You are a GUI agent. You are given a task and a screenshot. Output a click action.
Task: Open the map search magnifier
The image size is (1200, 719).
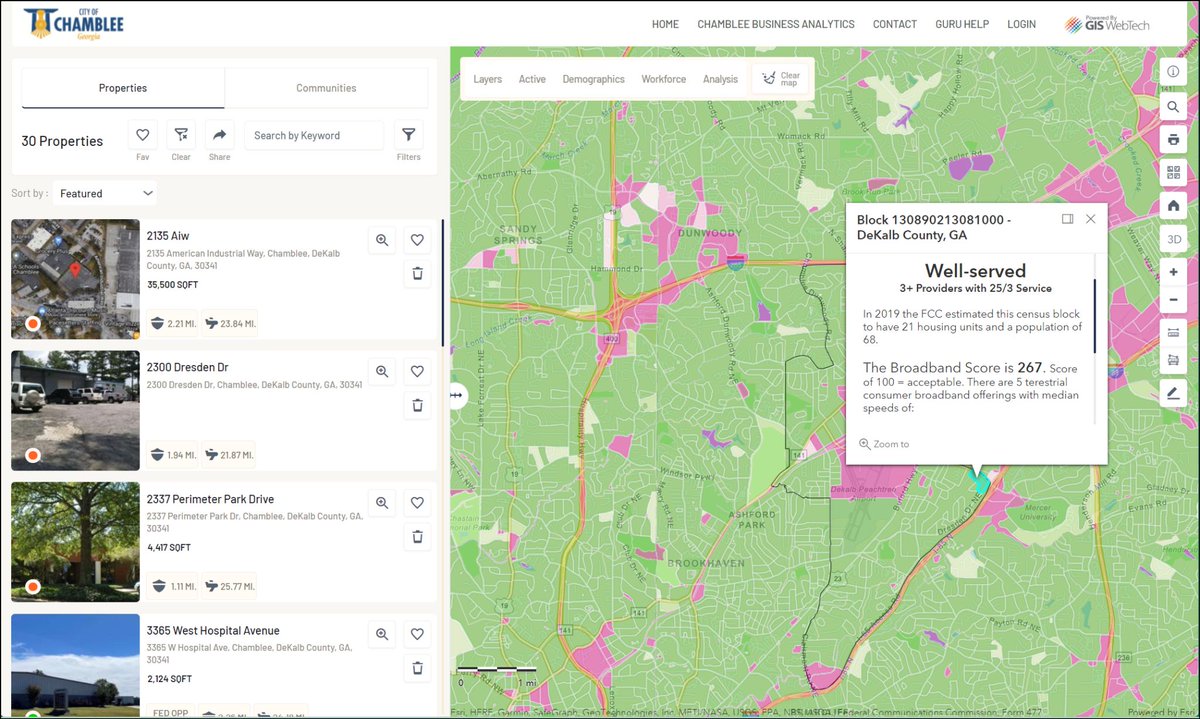(x=1173, y=105)
